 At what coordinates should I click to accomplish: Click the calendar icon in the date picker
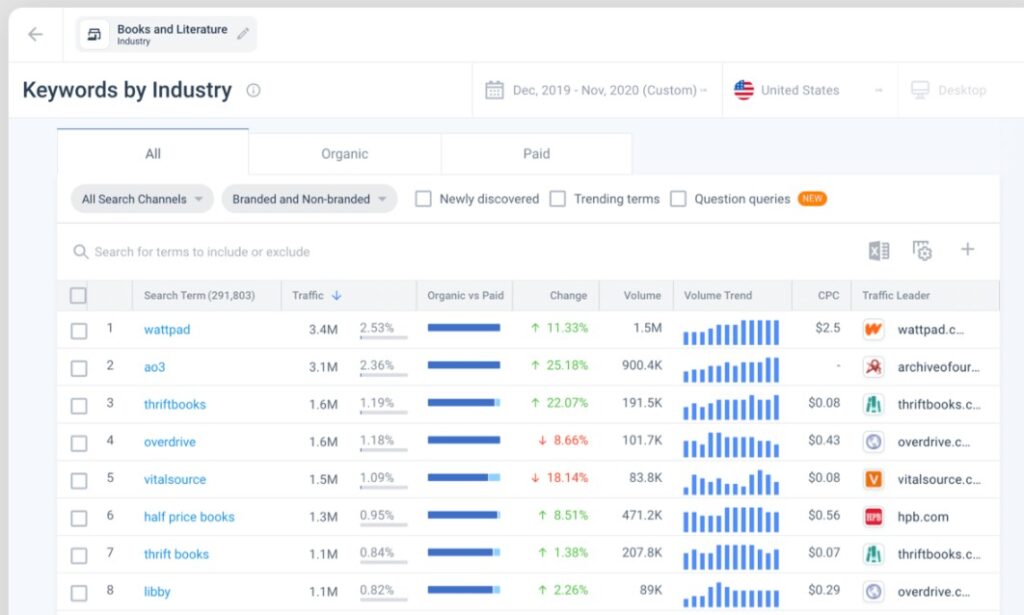pyautogui.click(x=494, y=89)
